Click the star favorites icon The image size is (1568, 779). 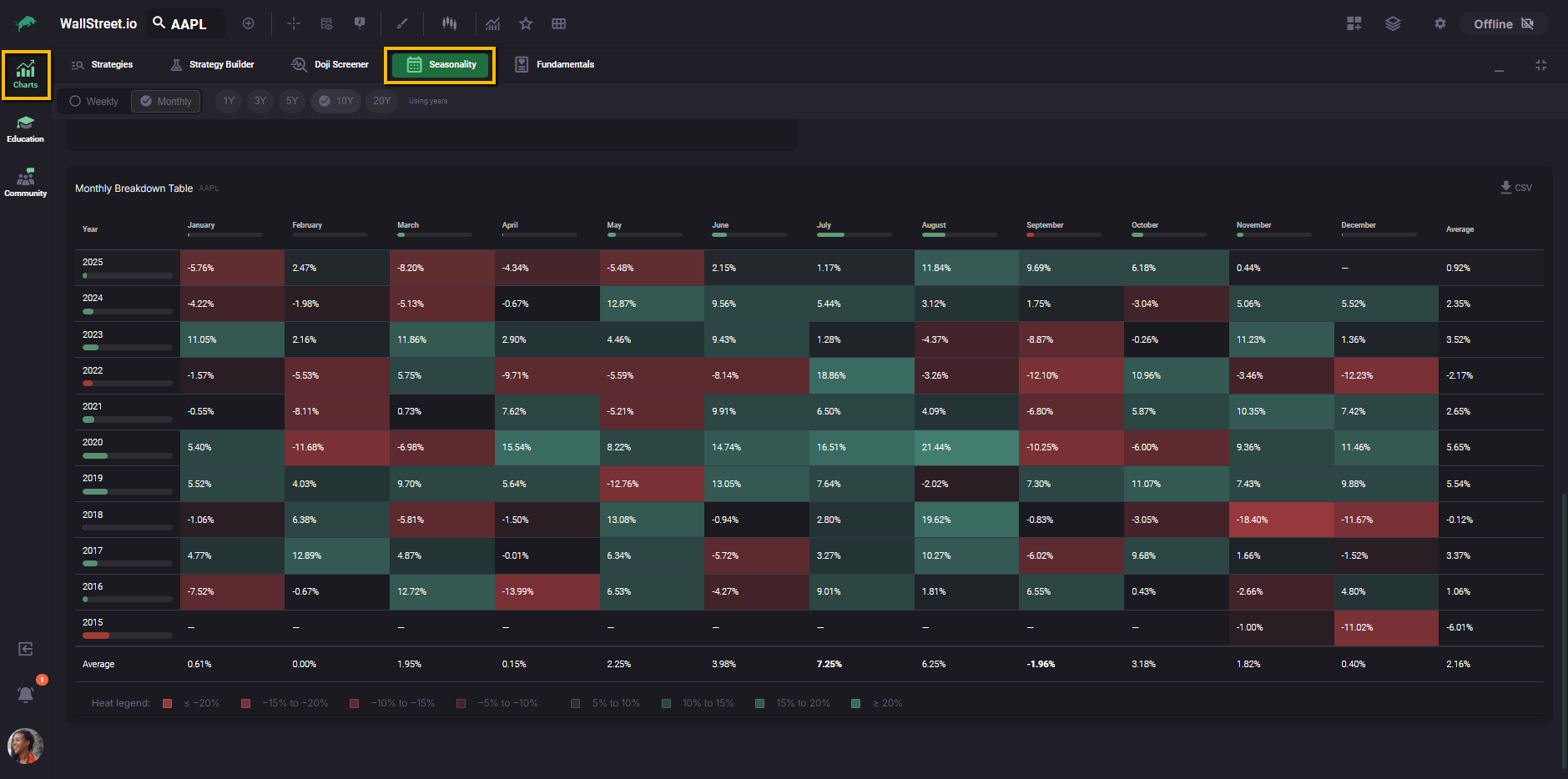tap(526, 23)
